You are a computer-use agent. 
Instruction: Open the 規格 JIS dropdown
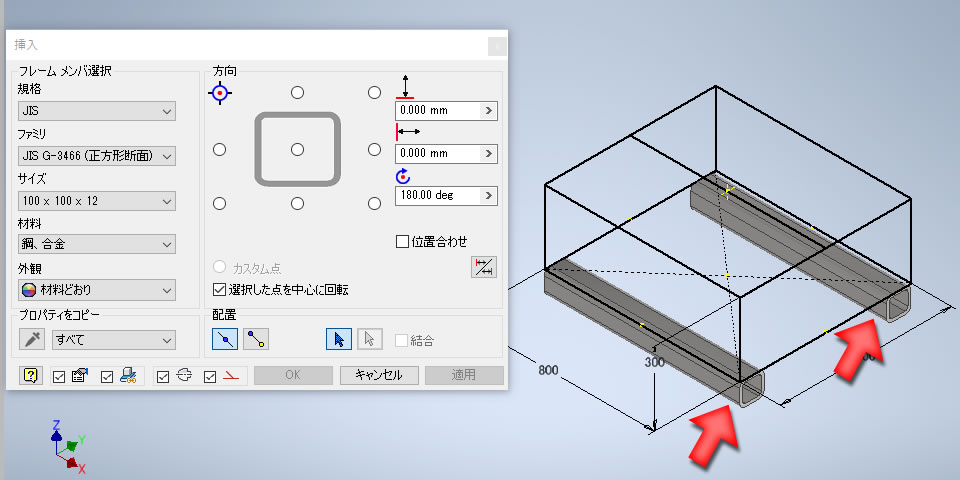click(97, 111)
